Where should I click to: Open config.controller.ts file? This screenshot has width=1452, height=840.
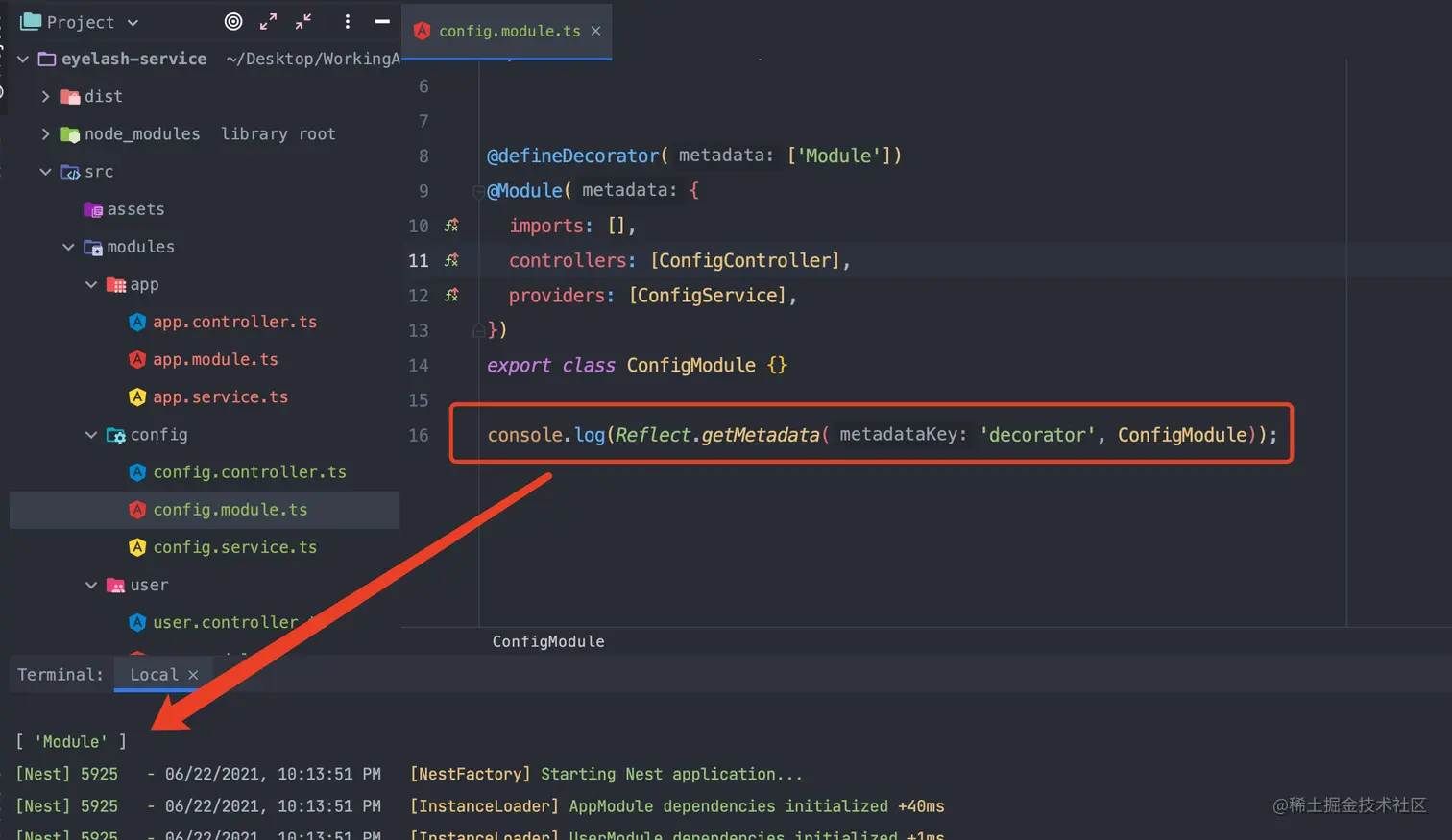(250, 472)
